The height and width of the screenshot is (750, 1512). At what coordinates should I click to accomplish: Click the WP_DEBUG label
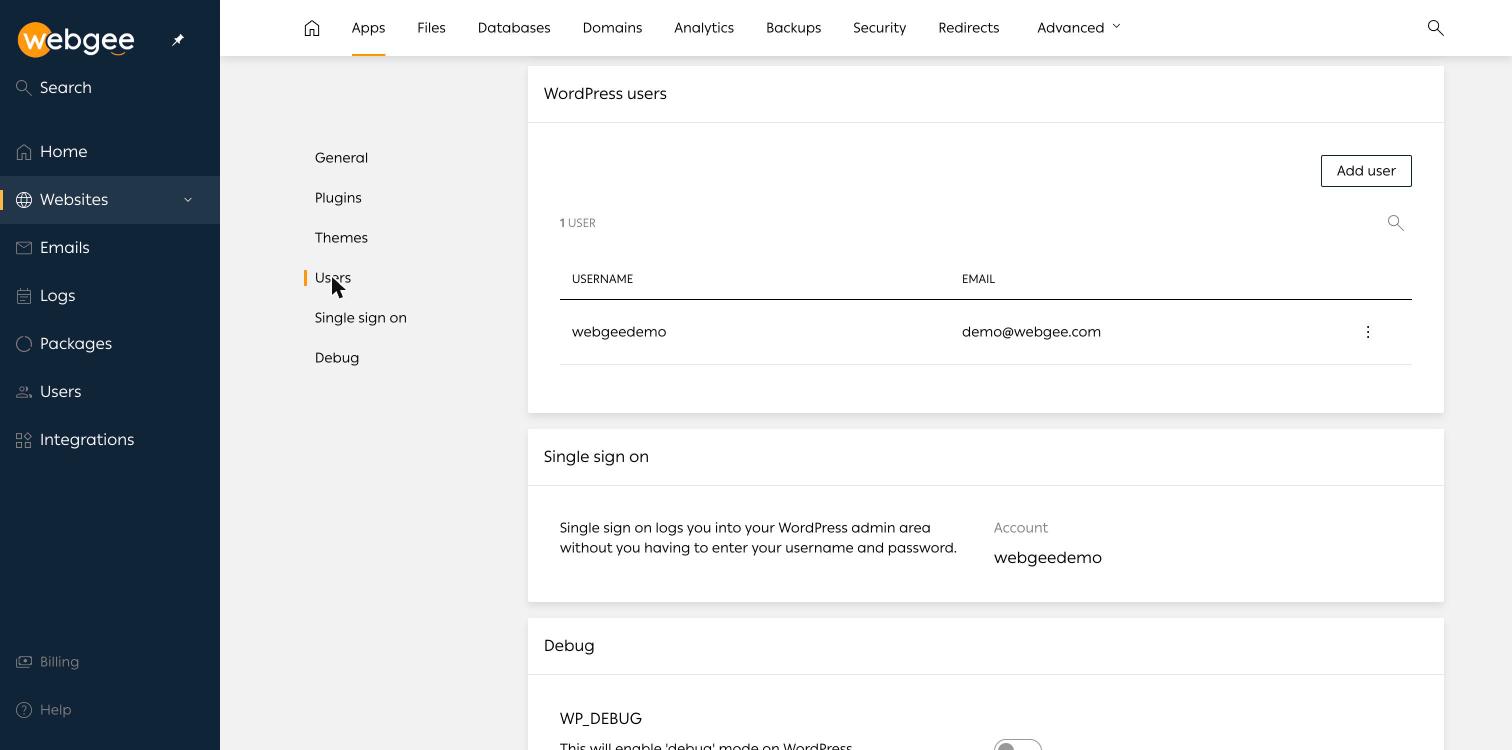[601, 719]
